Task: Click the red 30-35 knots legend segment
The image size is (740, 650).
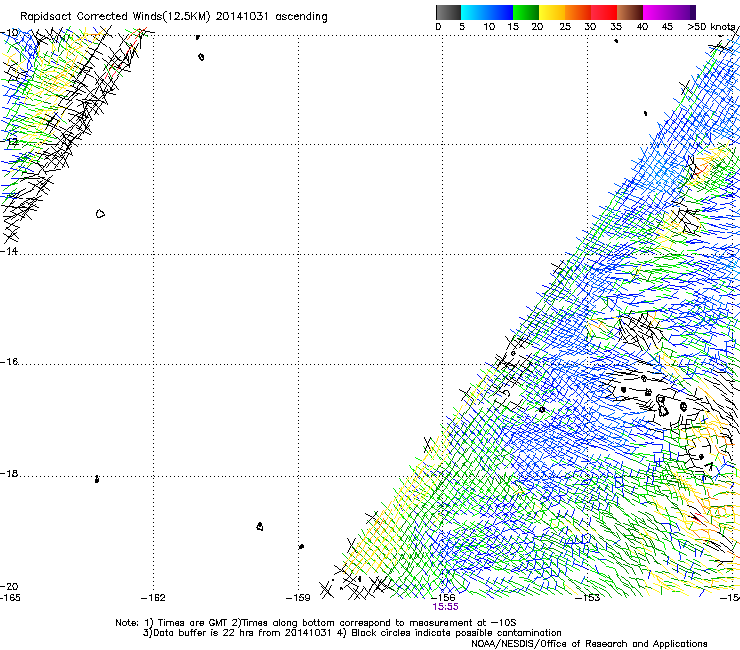Action: 604,12
